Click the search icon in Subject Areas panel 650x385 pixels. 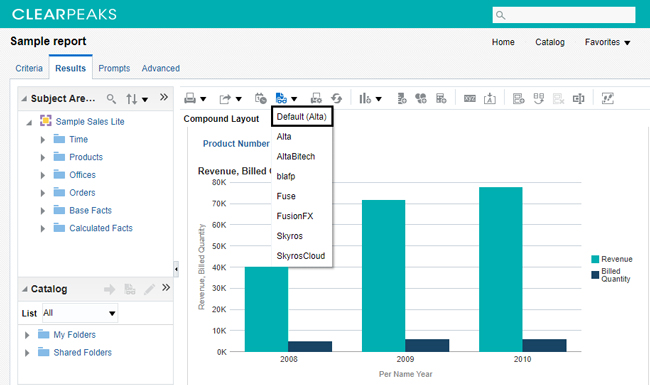click(111, 99)
